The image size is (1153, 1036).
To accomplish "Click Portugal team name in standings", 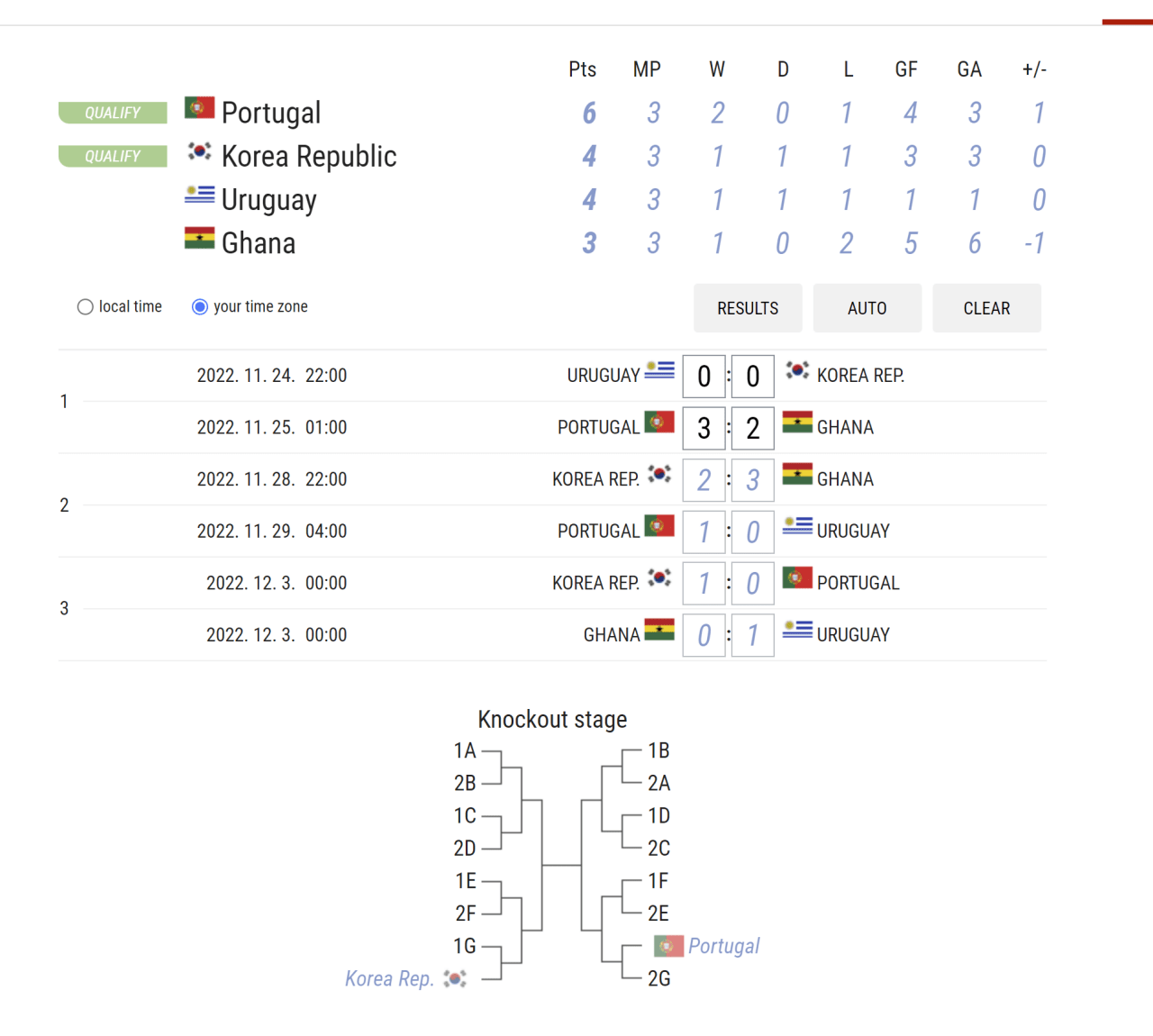I will coord(271,113).
